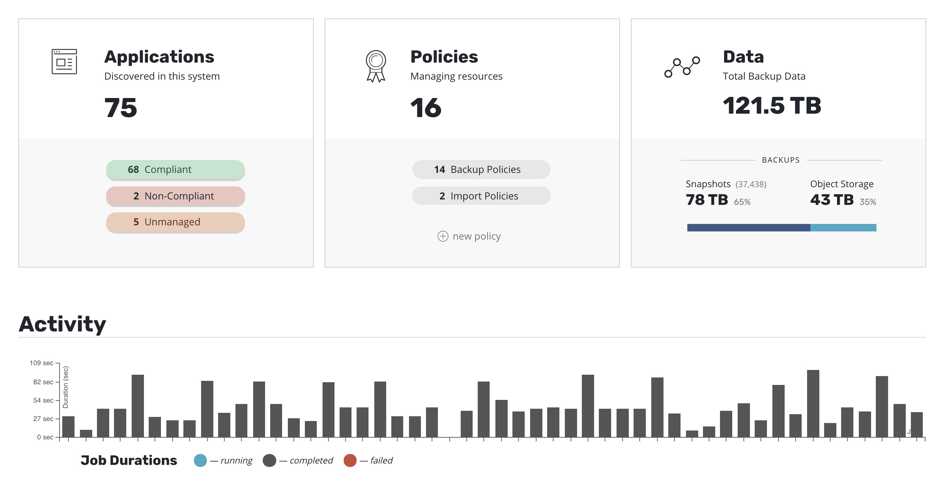This screenshot has width=950, height=486.
Task: Click the blue running legend dot
Action: tap(200, 461)
